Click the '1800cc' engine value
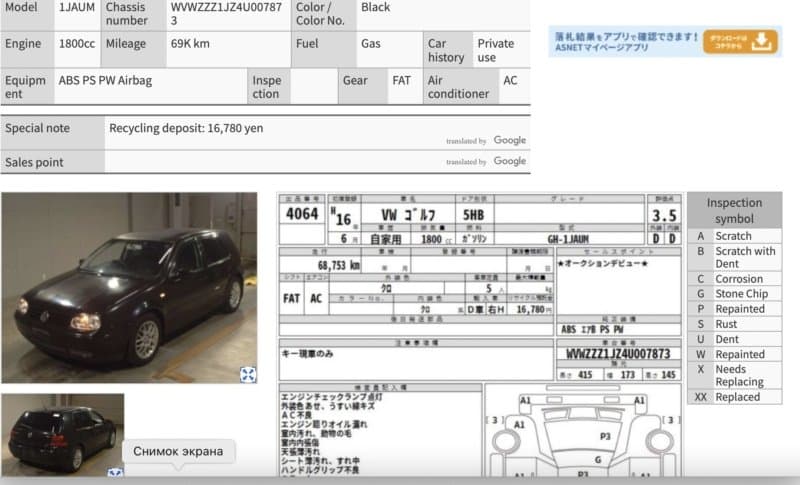This screenshot has width=800, height=485. 77,44
